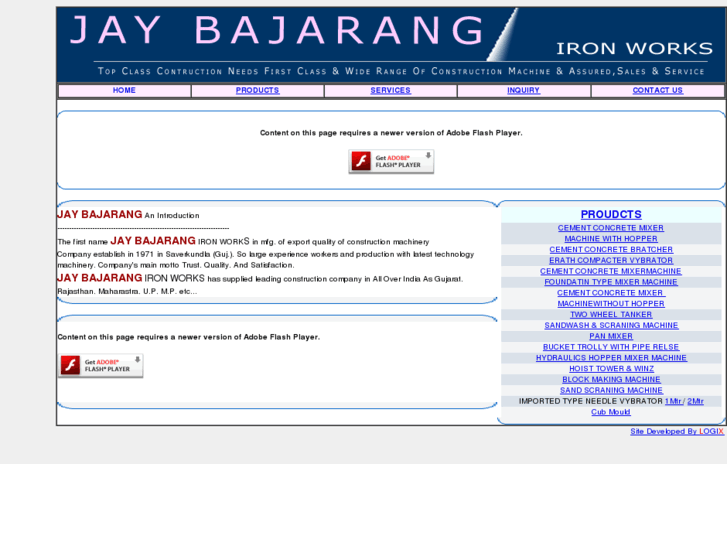The width and height of the screenshot is (727, 545).
Task: Open FOUNDATIN TYPE MIXER MACHINE link
Action: click(x=611, y=282)
